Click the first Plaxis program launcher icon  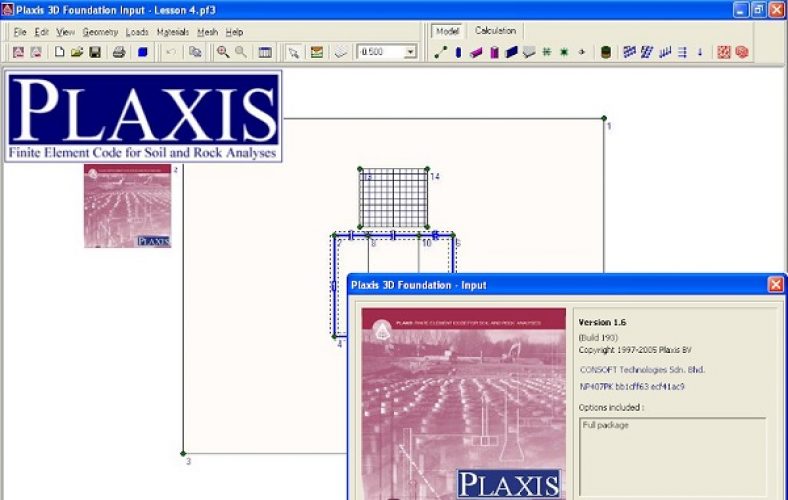tap(19, 52)
